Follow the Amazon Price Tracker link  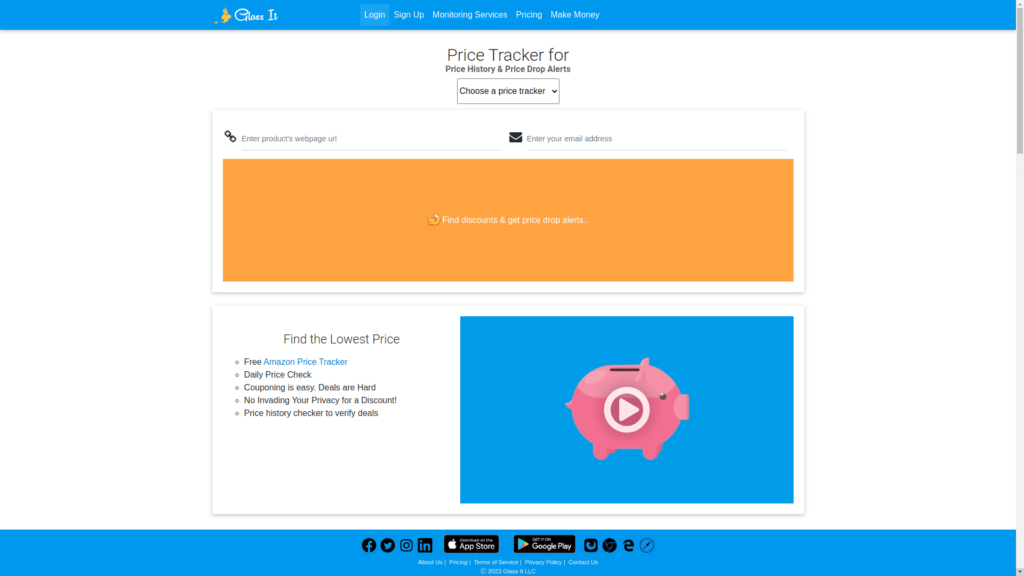tap(305, 362)
